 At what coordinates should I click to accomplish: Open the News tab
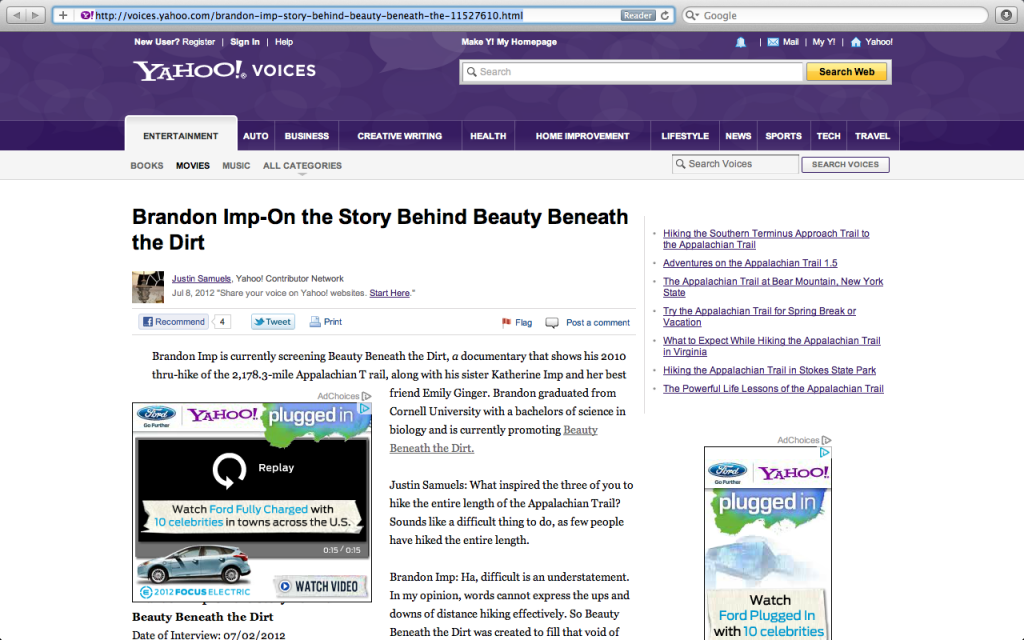738,136
